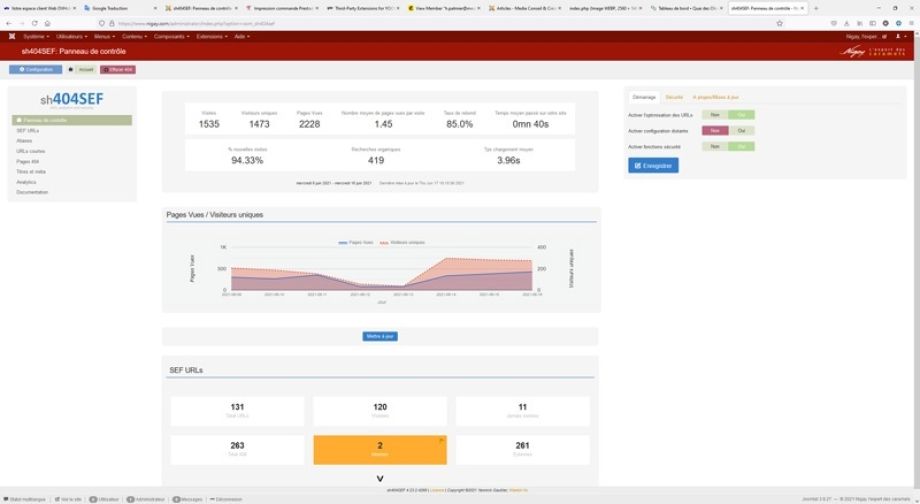Reload the page with the refresh icon

click(x=35, y=23)
